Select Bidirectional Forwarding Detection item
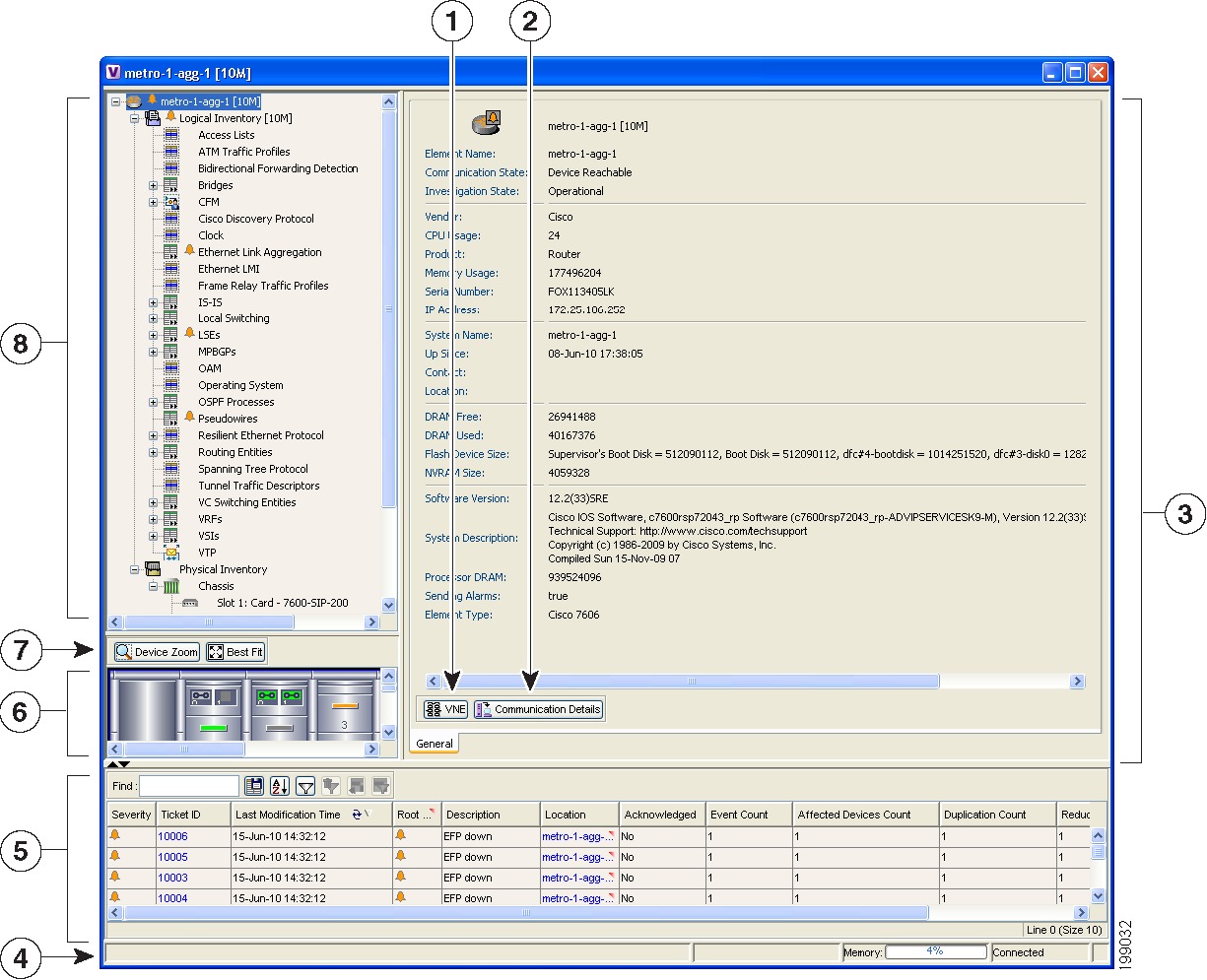The height and width of the screenshot is (980, 1207). click(x=278, y=168)
